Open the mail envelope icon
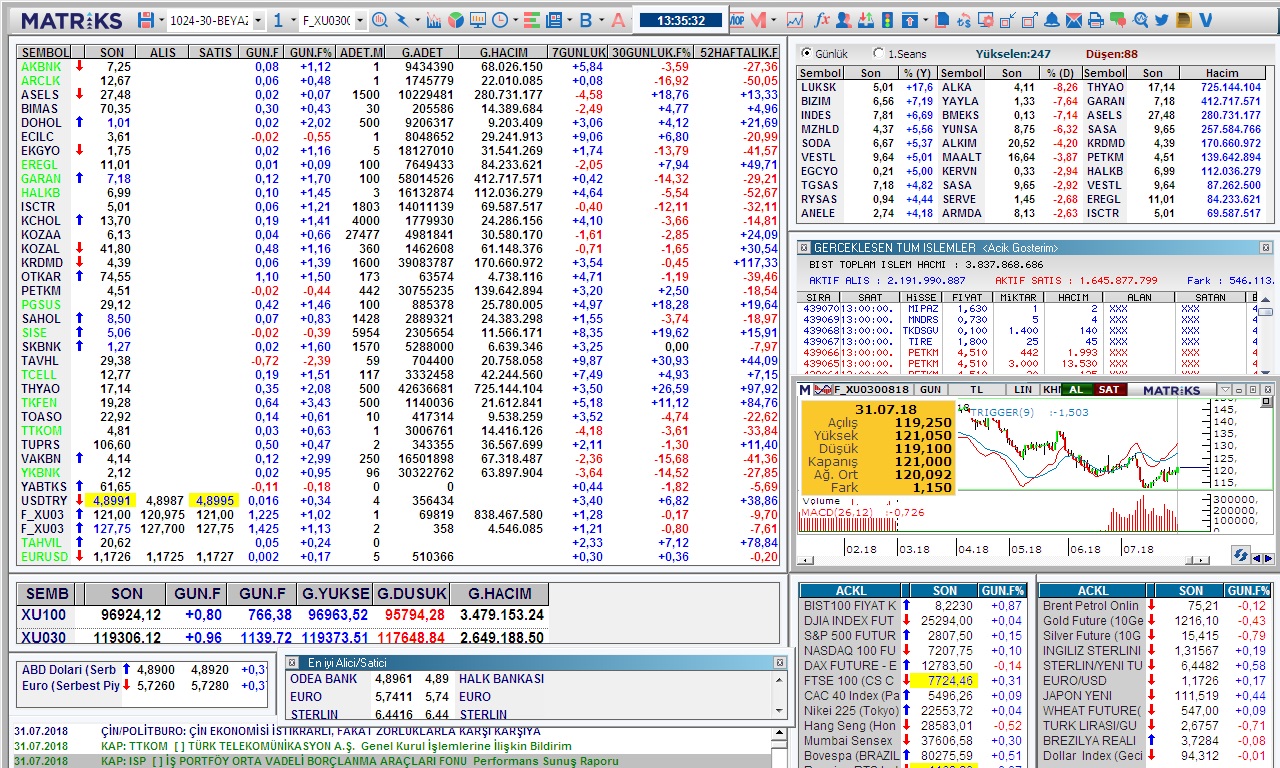The width and height of the screenshot is (1280, 768). point(1073,20)
